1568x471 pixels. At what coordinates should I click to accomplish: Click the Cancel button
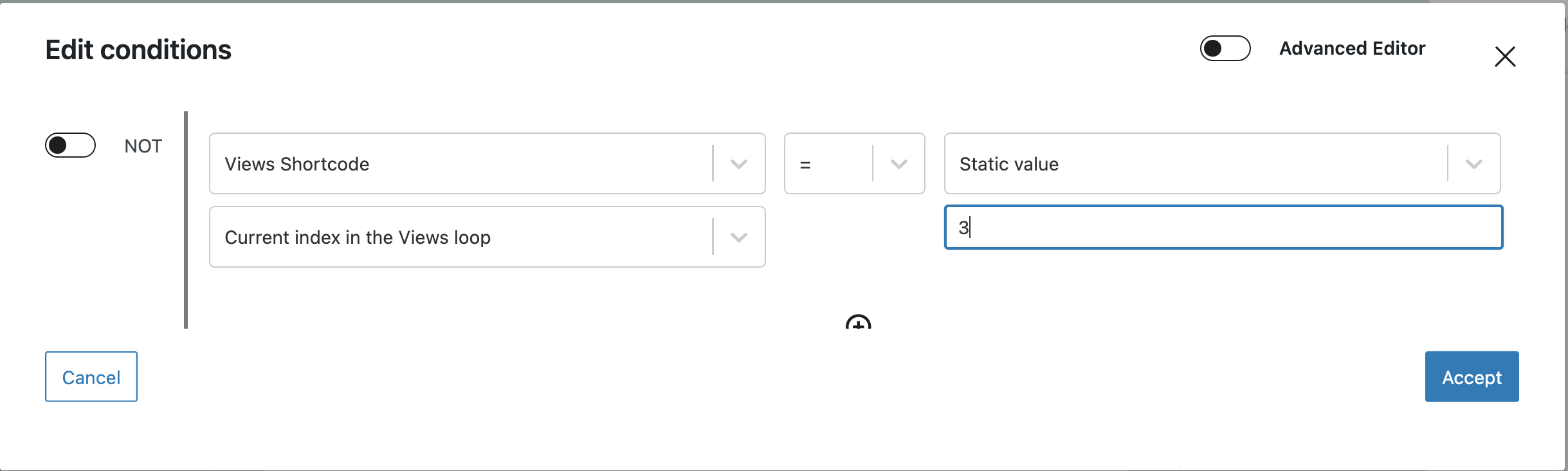pos(91,376)
